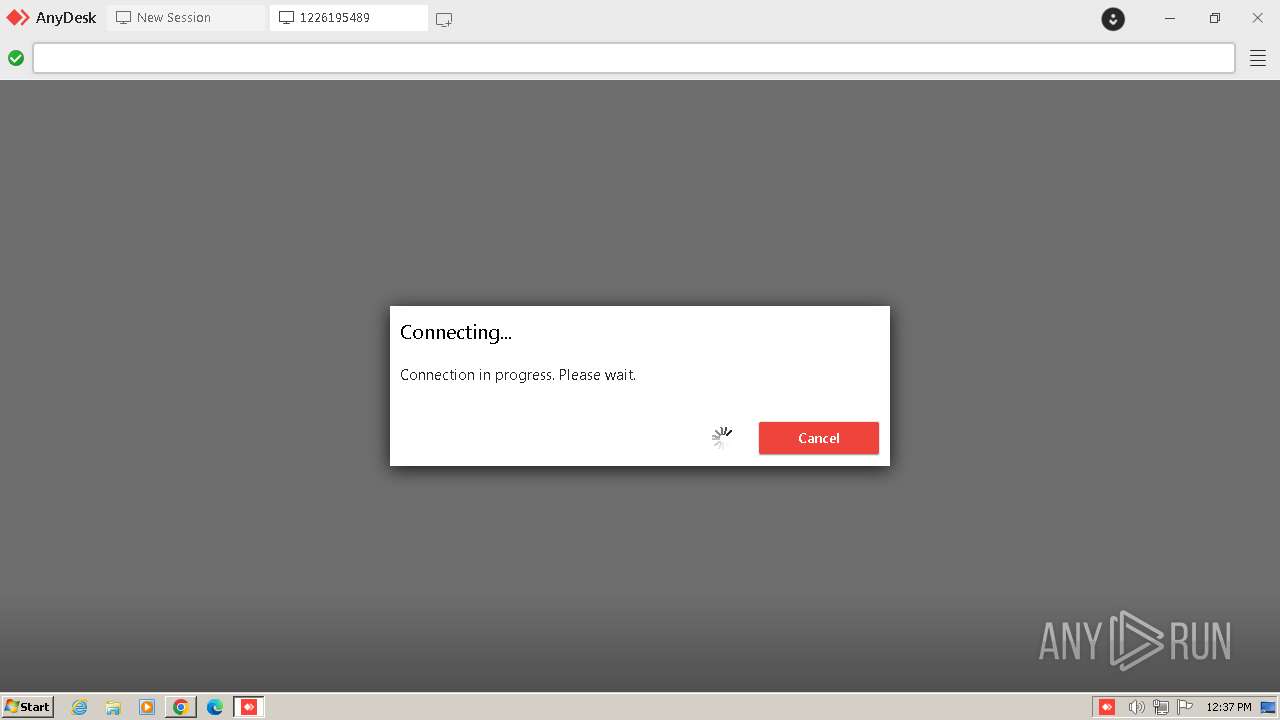Select the 1226195489 session tab
Screen dimensions: 1280x720
pos(348,18)
